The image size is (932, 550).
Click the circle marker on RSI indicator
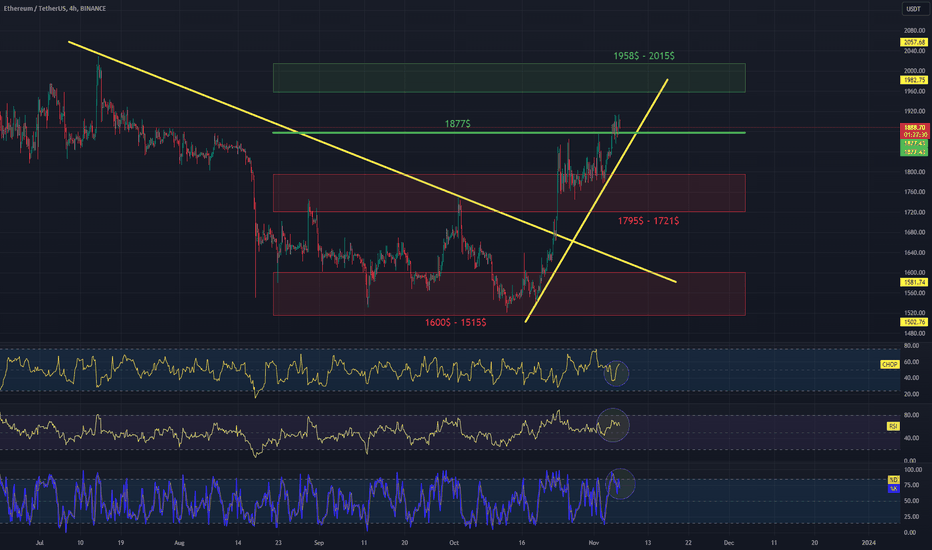(613, 425)
